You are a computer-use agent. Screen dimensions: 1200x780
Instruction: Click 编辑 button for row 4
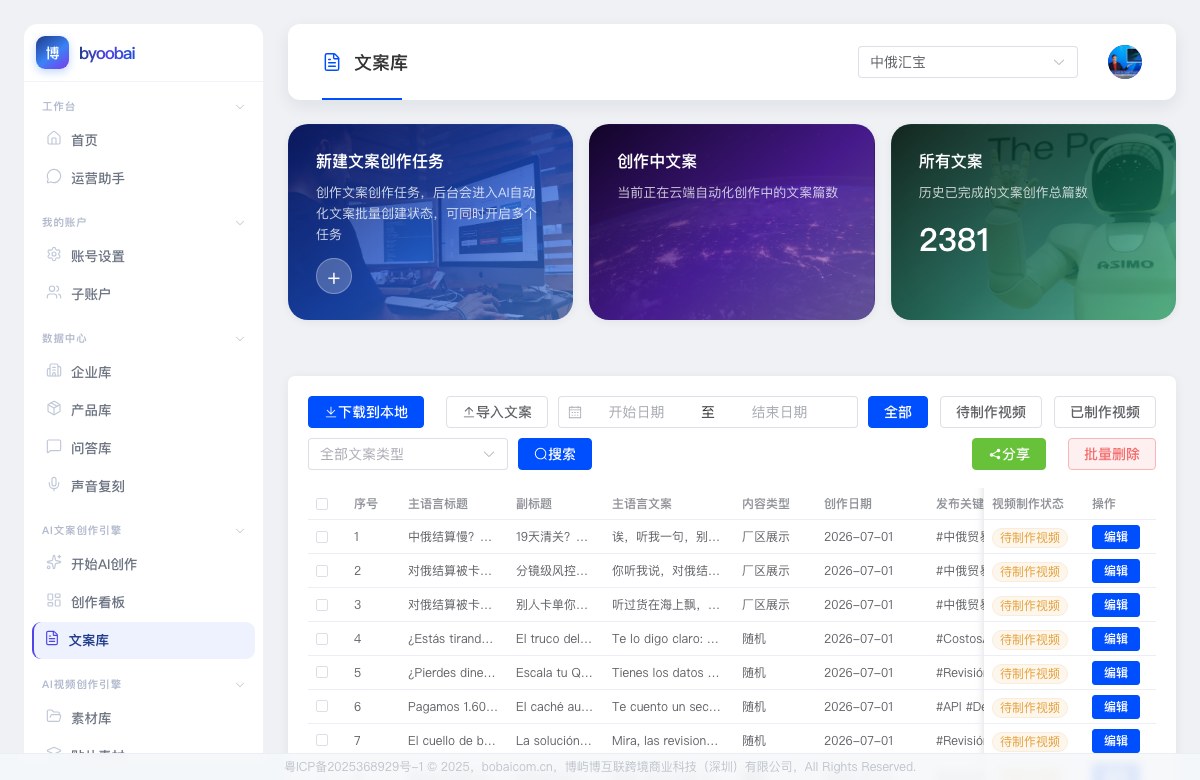(x=1116, y=639)
